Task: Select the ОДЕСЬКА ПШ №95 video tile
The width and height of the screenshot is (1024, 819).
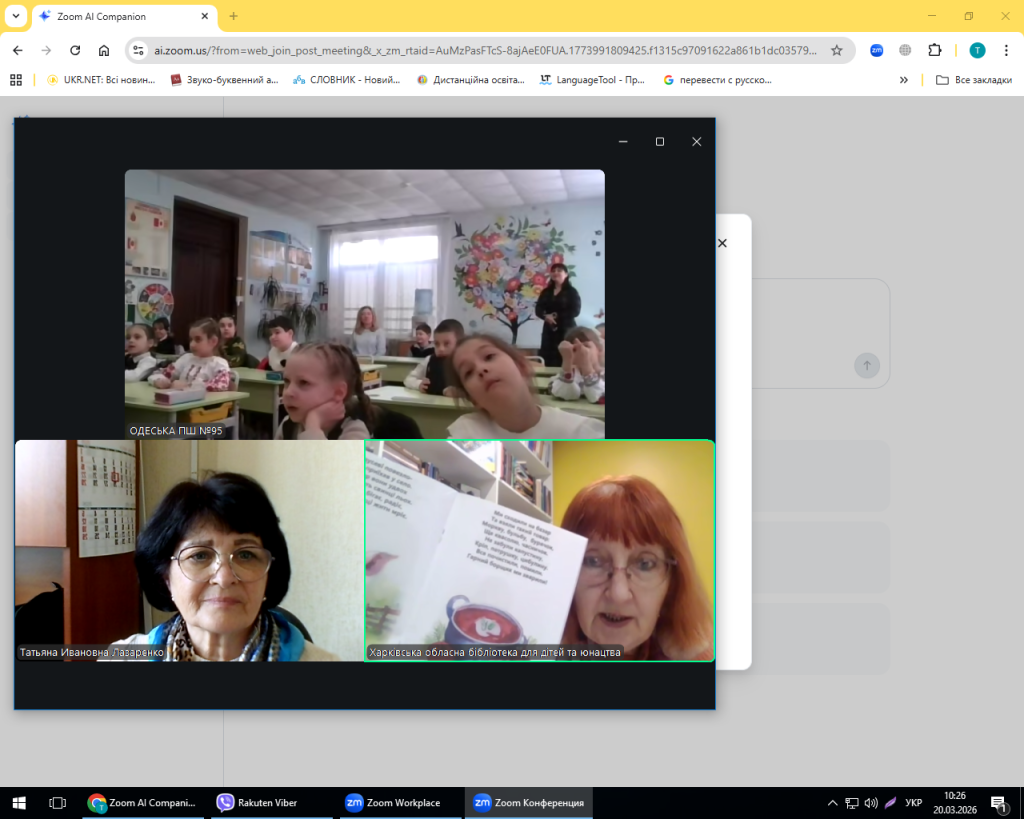Action: pos(364,304)
